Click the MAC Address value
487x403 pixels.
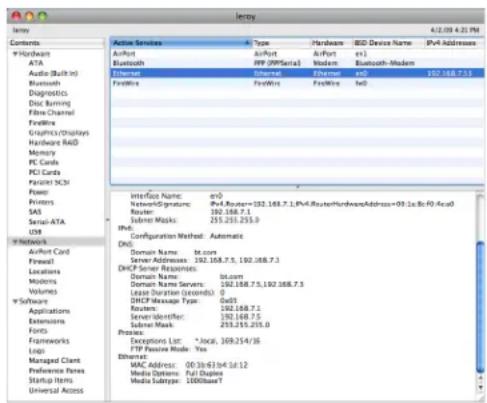217,365
